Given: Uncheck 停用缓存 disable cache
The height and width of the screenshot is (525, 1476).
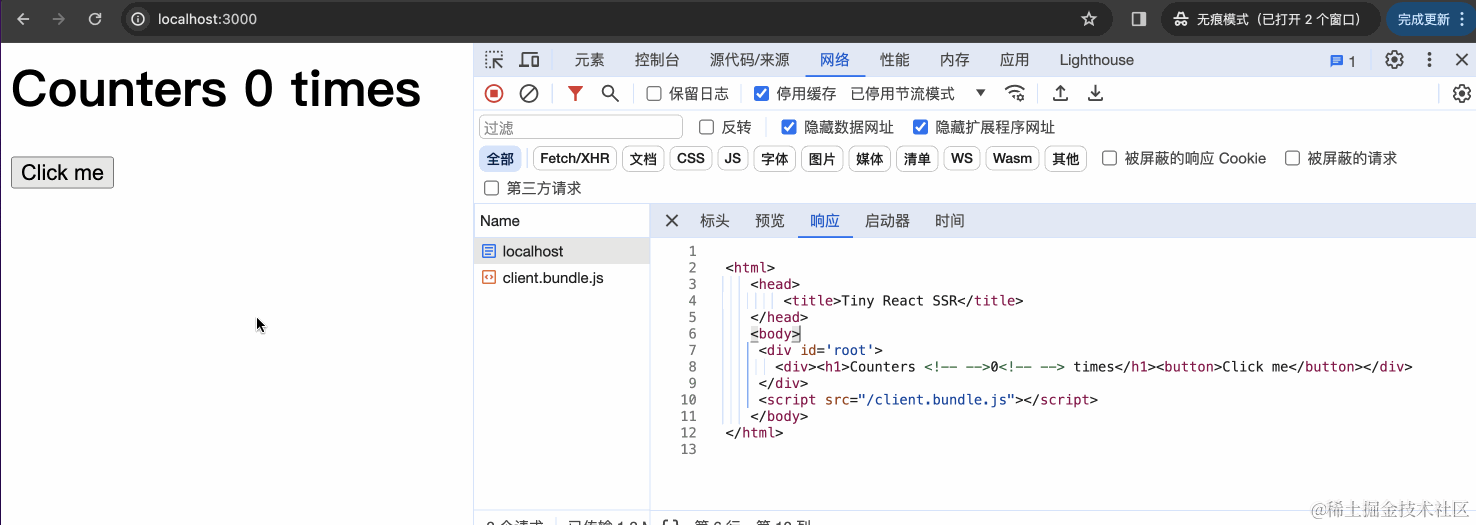Looking at the screenshot, I should (762, 94).
